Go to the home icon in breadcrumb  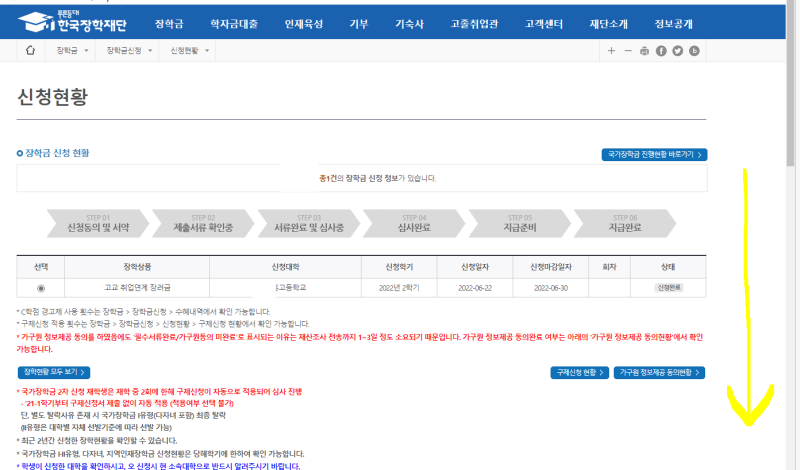click(x=30, y=51)
